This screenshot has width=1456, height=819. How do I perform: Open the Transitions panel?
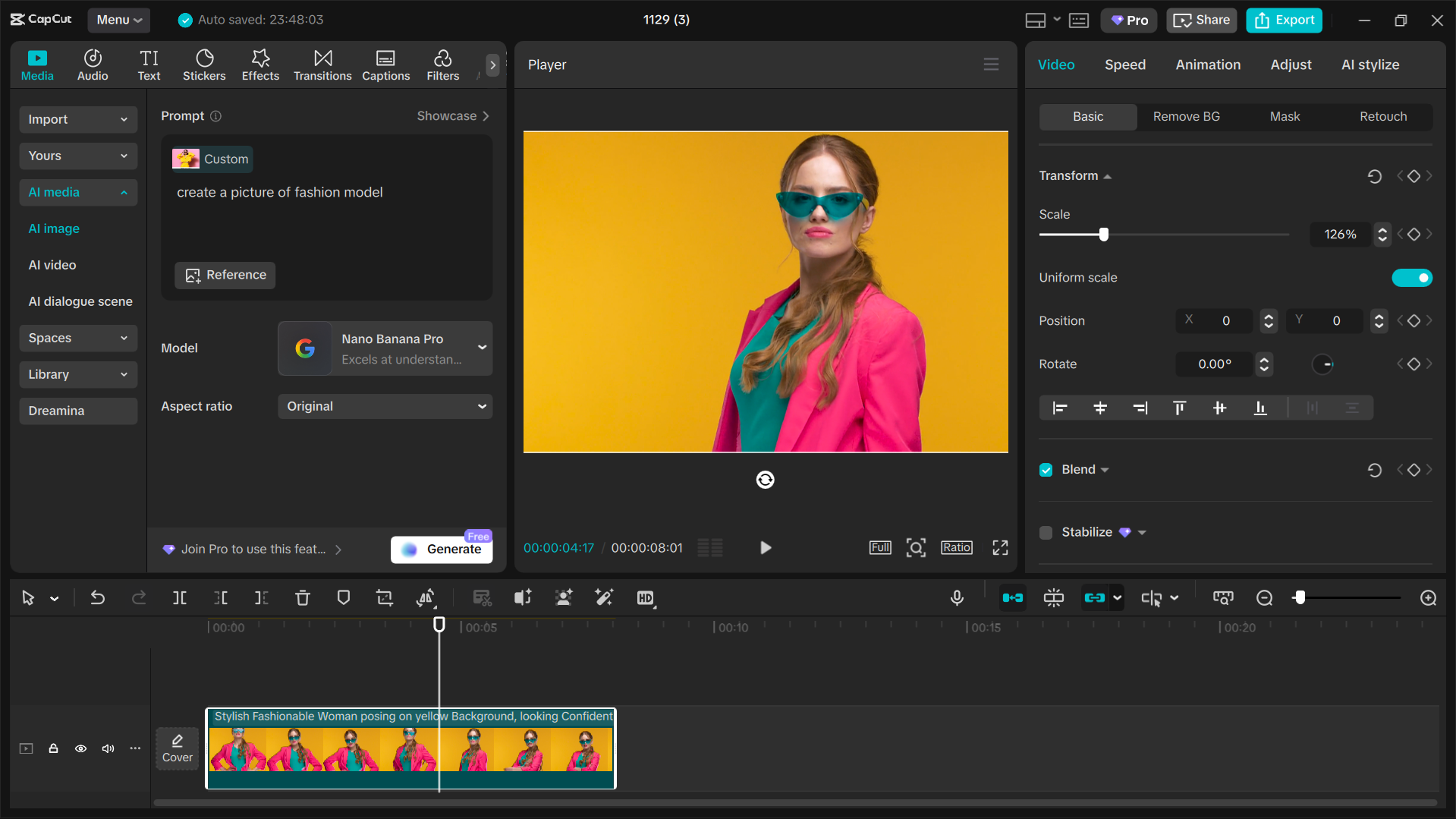coord(322,65)
